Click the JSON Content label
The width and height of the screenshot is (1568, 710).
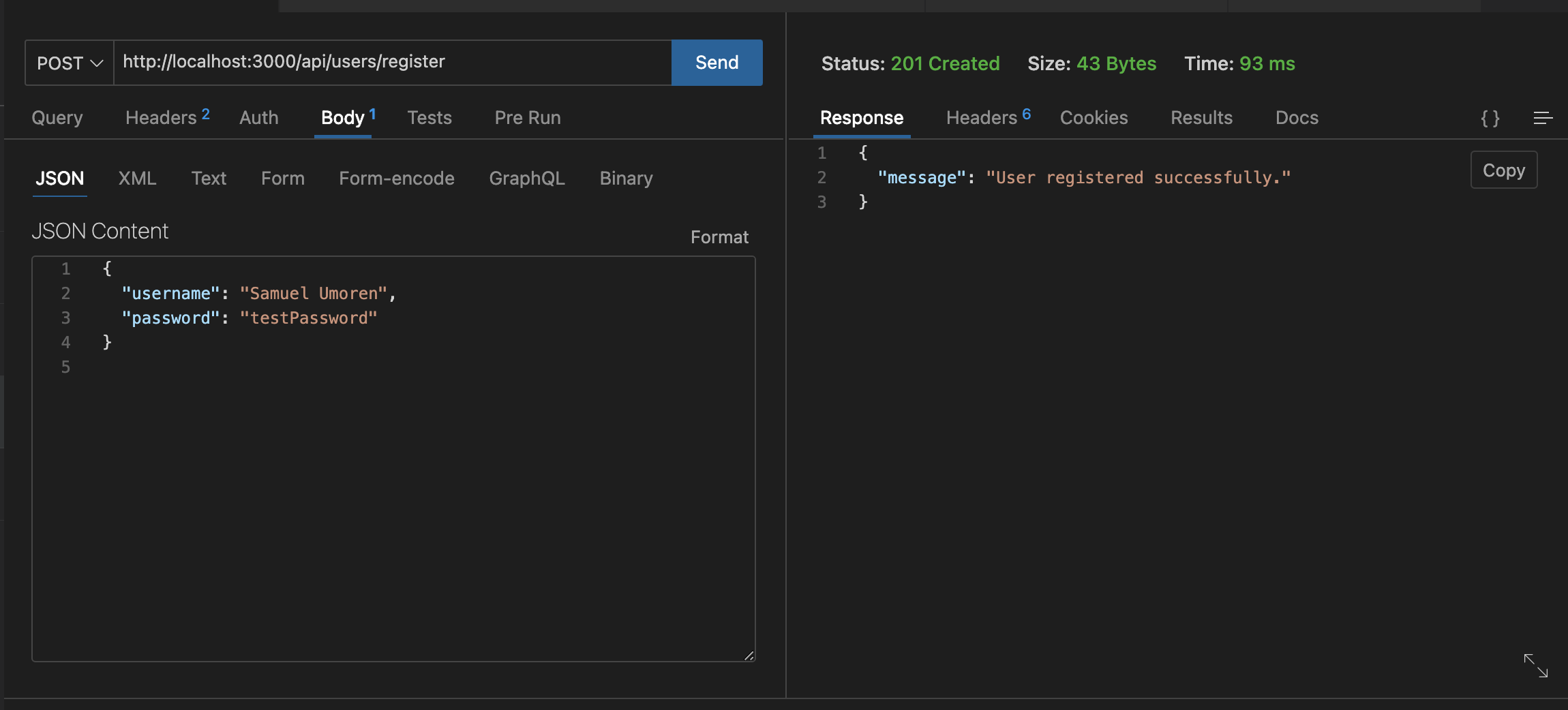(x=100, y=231)
